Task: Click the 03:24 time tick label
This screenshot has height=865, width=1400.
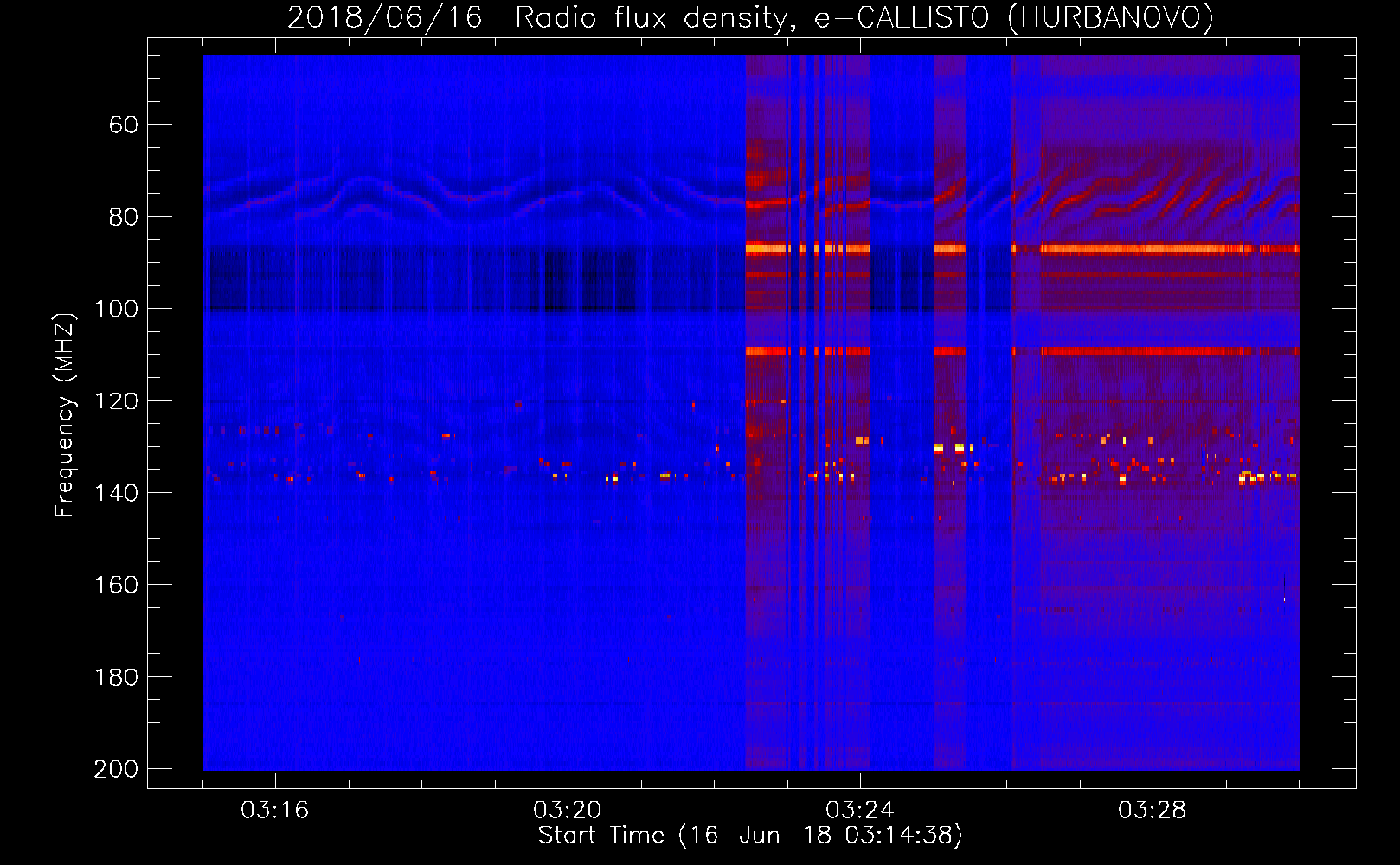Action: 860,811
